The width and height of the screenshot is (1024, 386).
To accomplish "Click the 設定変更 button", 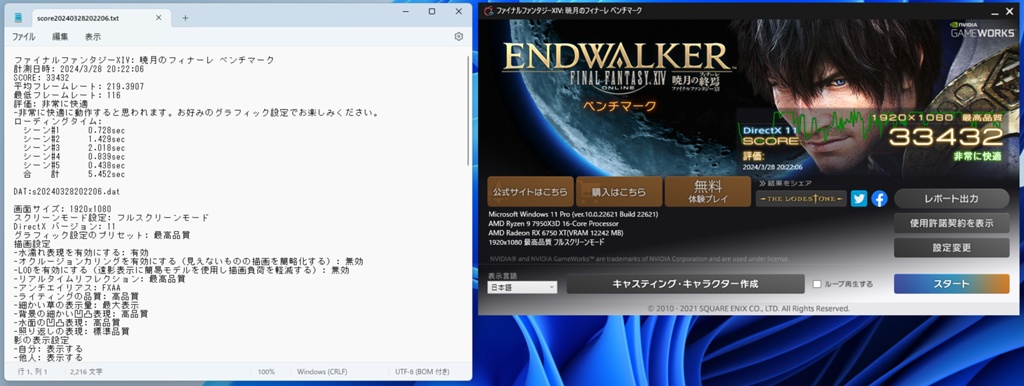I will click(952, 248).
